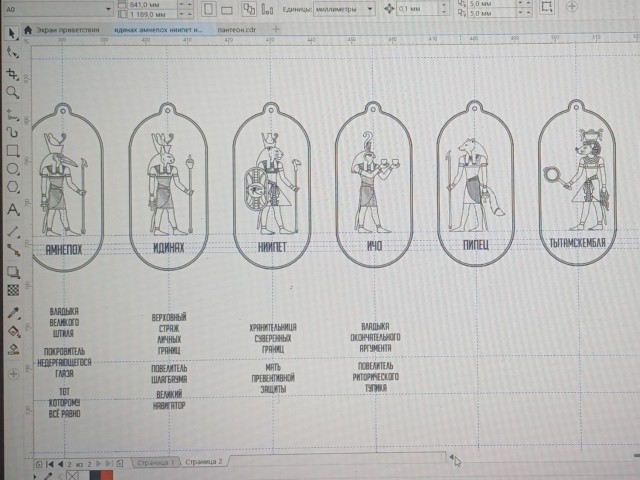
Task: Click the Treat as Filled selection icon
Action: [x=547, y=7]
